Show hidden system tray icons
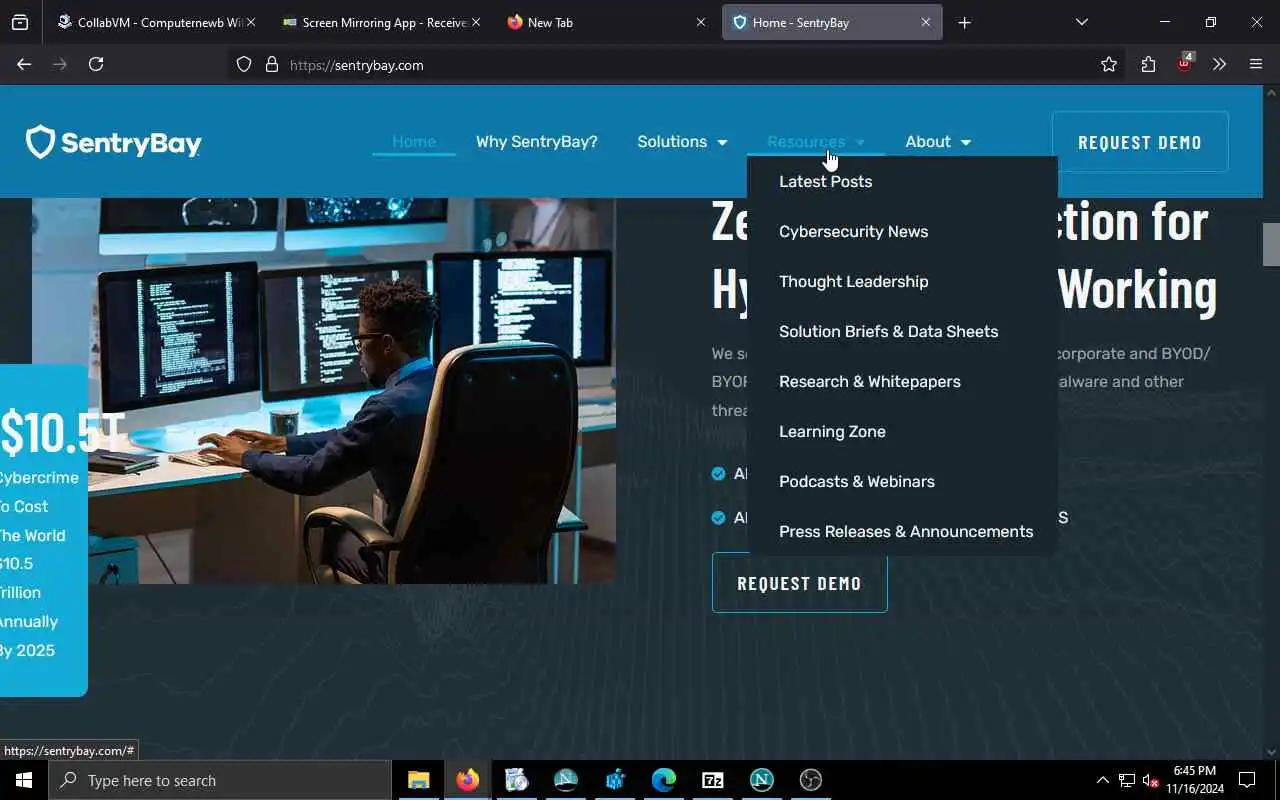 (1102, 780)
